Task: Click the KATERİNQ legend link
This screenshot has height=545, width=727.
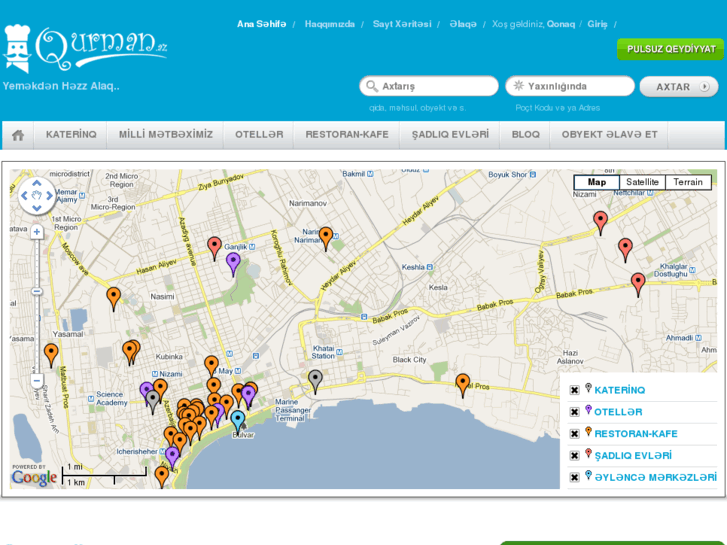Action: coord(619,390)
